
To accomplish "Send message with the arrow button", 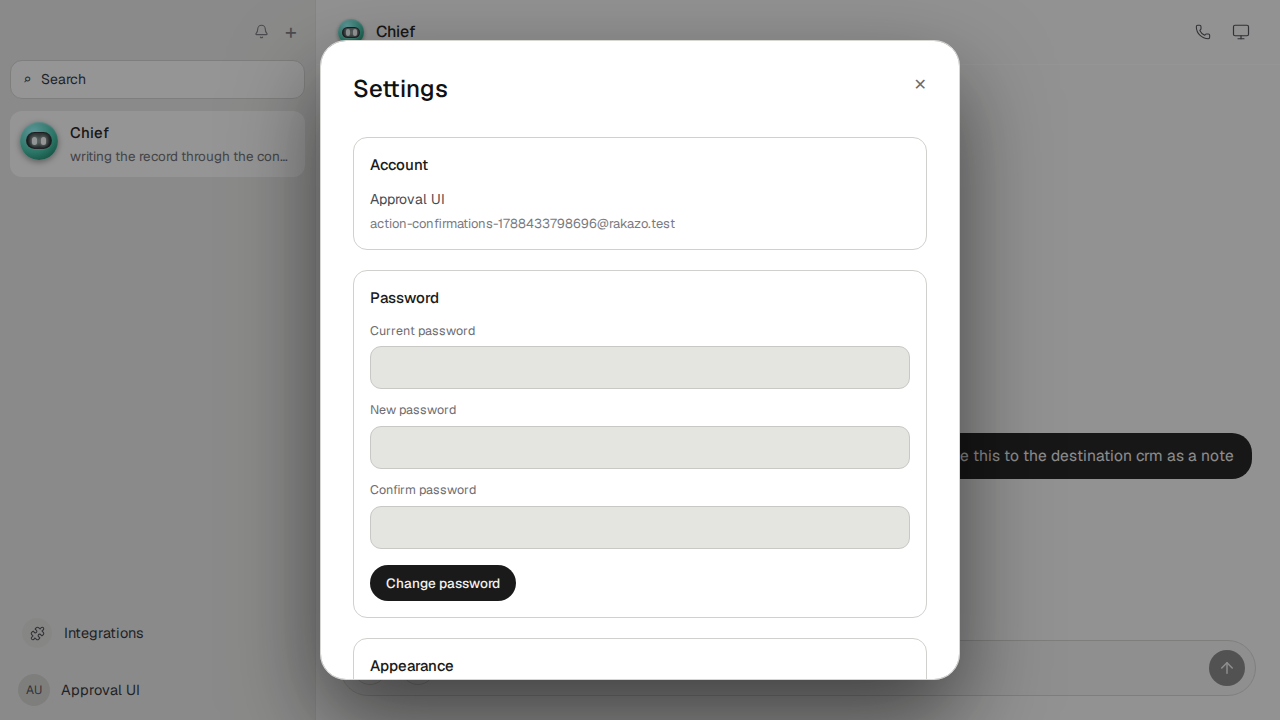I will (1227, 668).
